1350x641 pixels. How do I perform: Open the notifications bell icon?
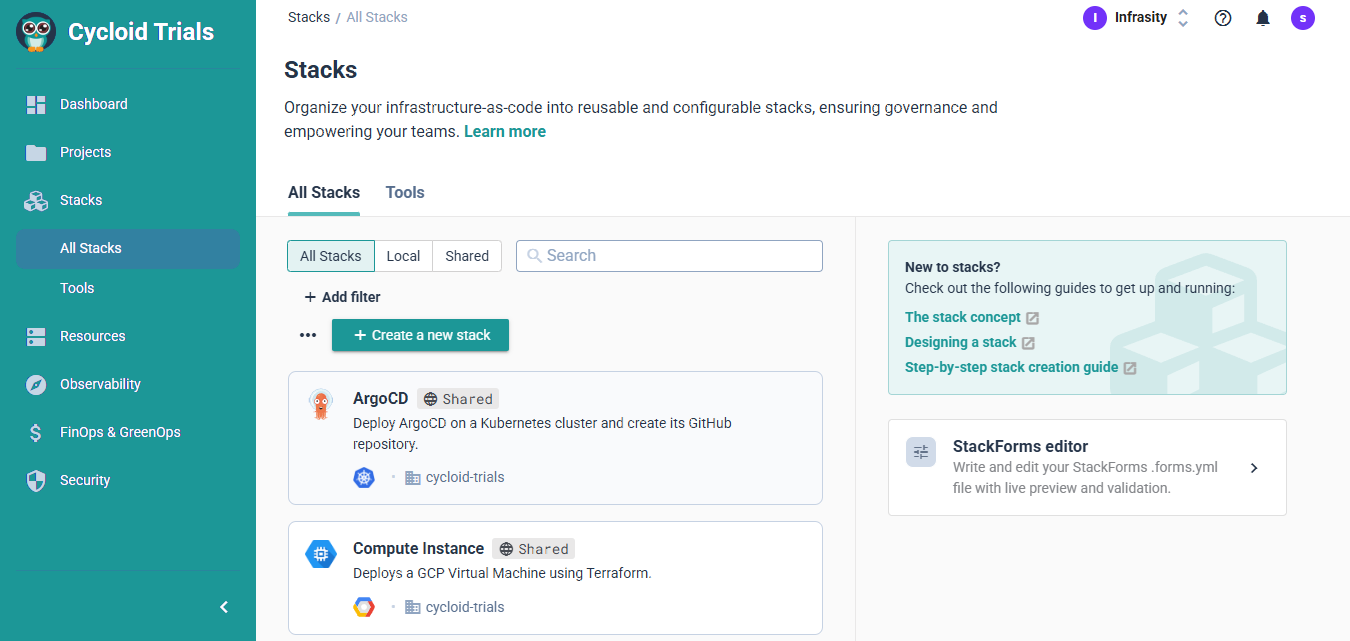1263,18
